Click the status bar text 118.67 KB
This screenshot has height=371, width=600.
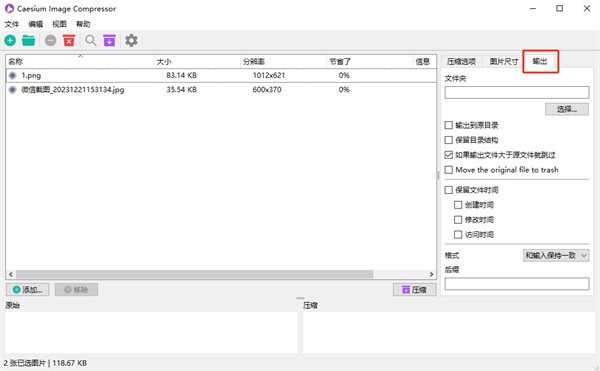point(70,363)
